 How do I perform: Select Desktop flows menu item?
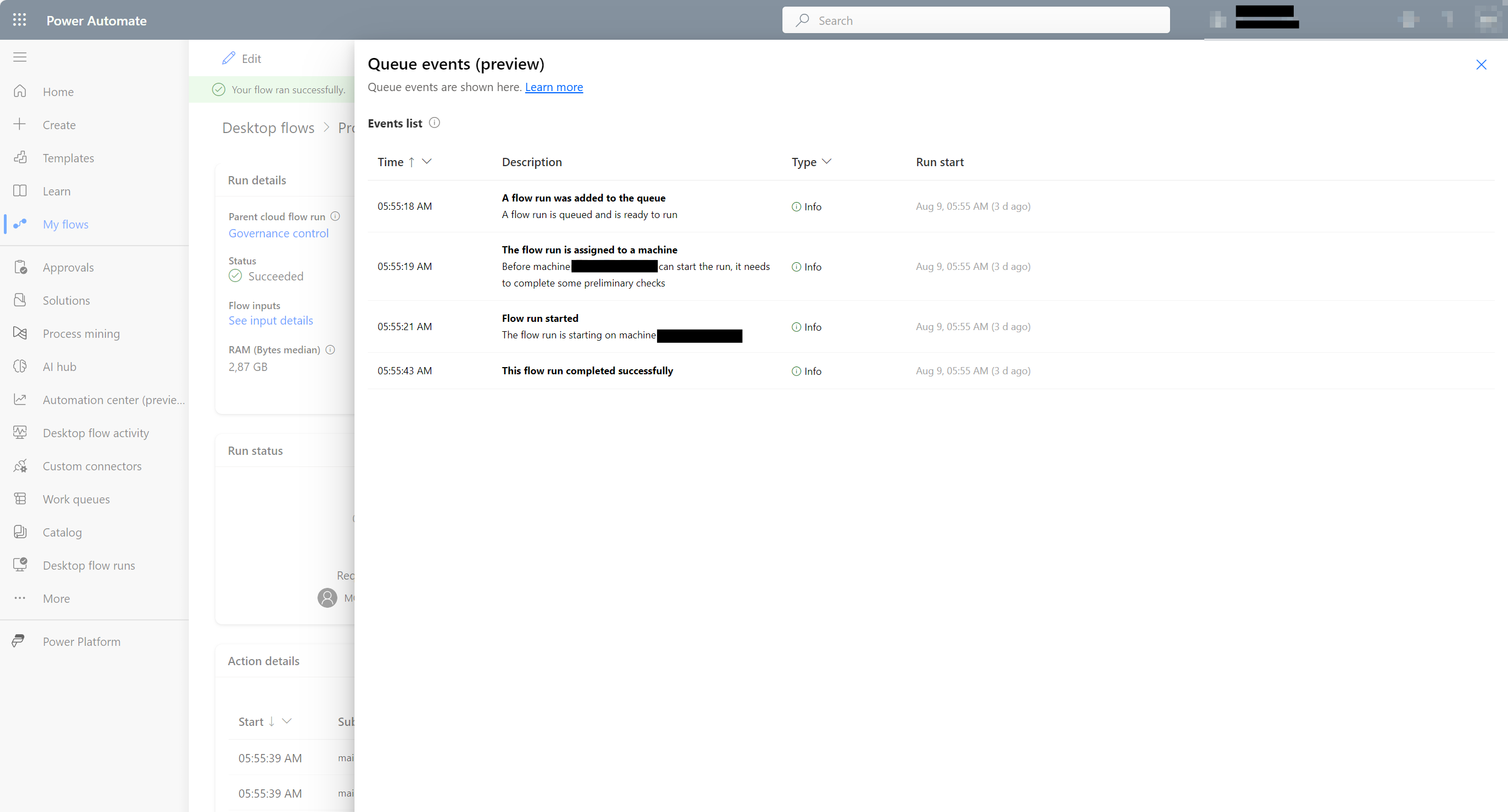[x=268, y=127]
